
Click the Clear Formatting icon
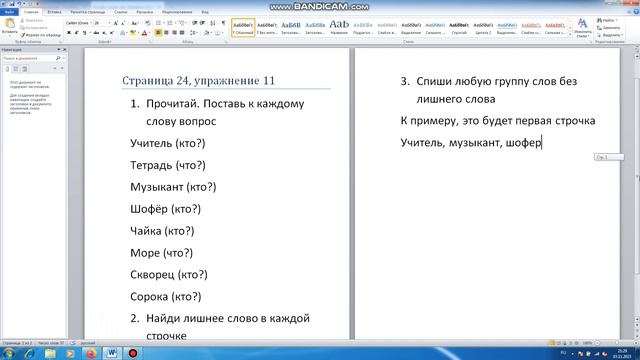[148, 23]
